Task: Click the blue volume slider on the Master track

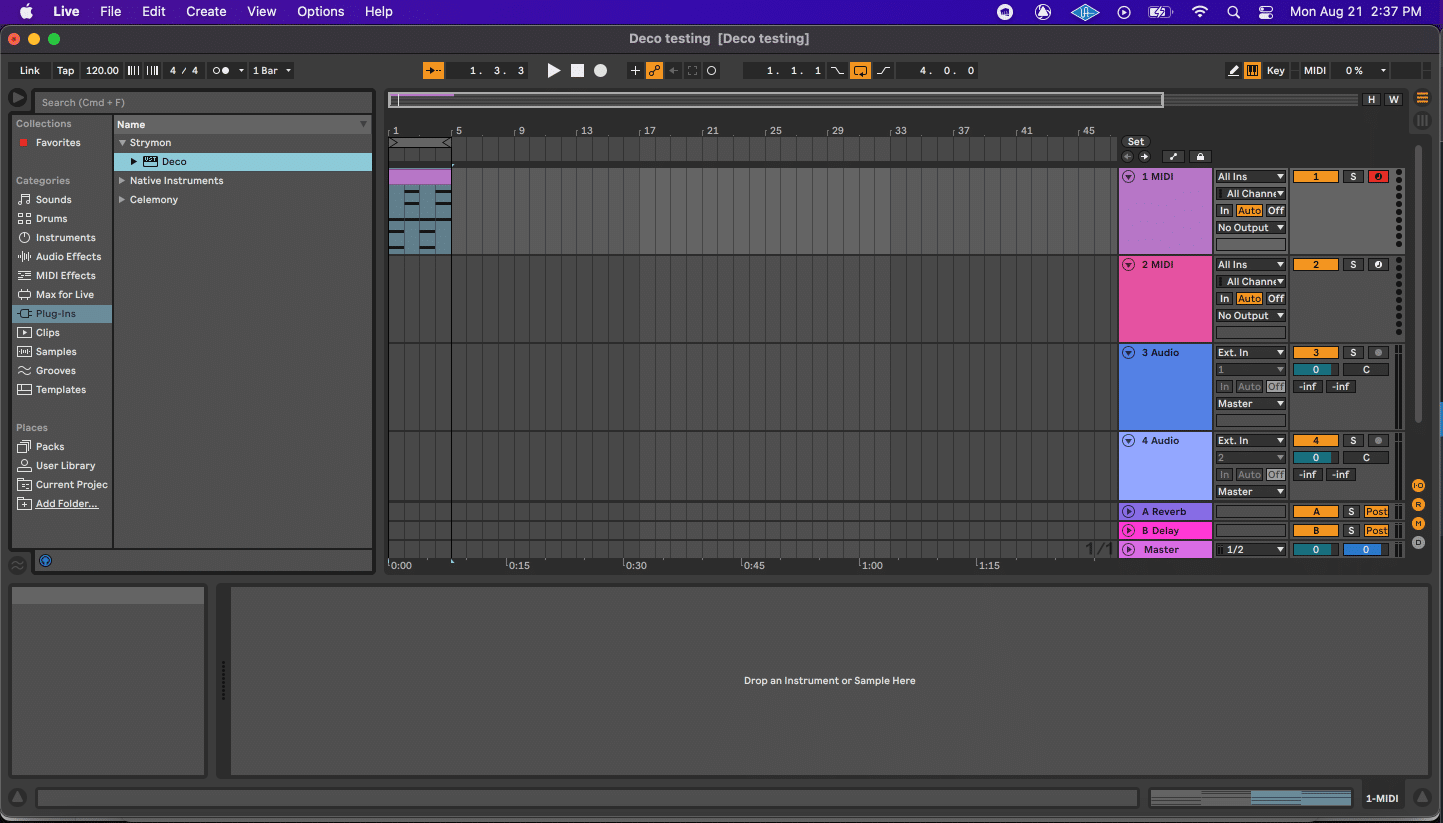Action: coord(1364,549)
